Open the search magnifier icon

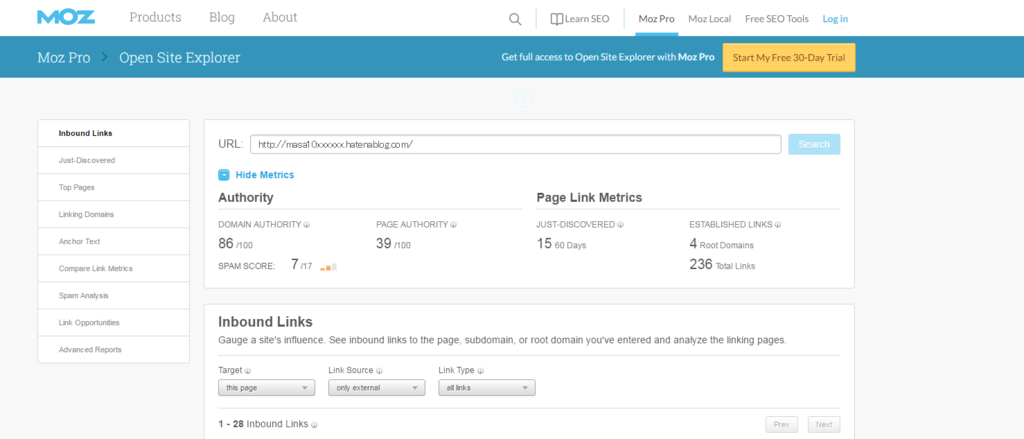[515, 19]
